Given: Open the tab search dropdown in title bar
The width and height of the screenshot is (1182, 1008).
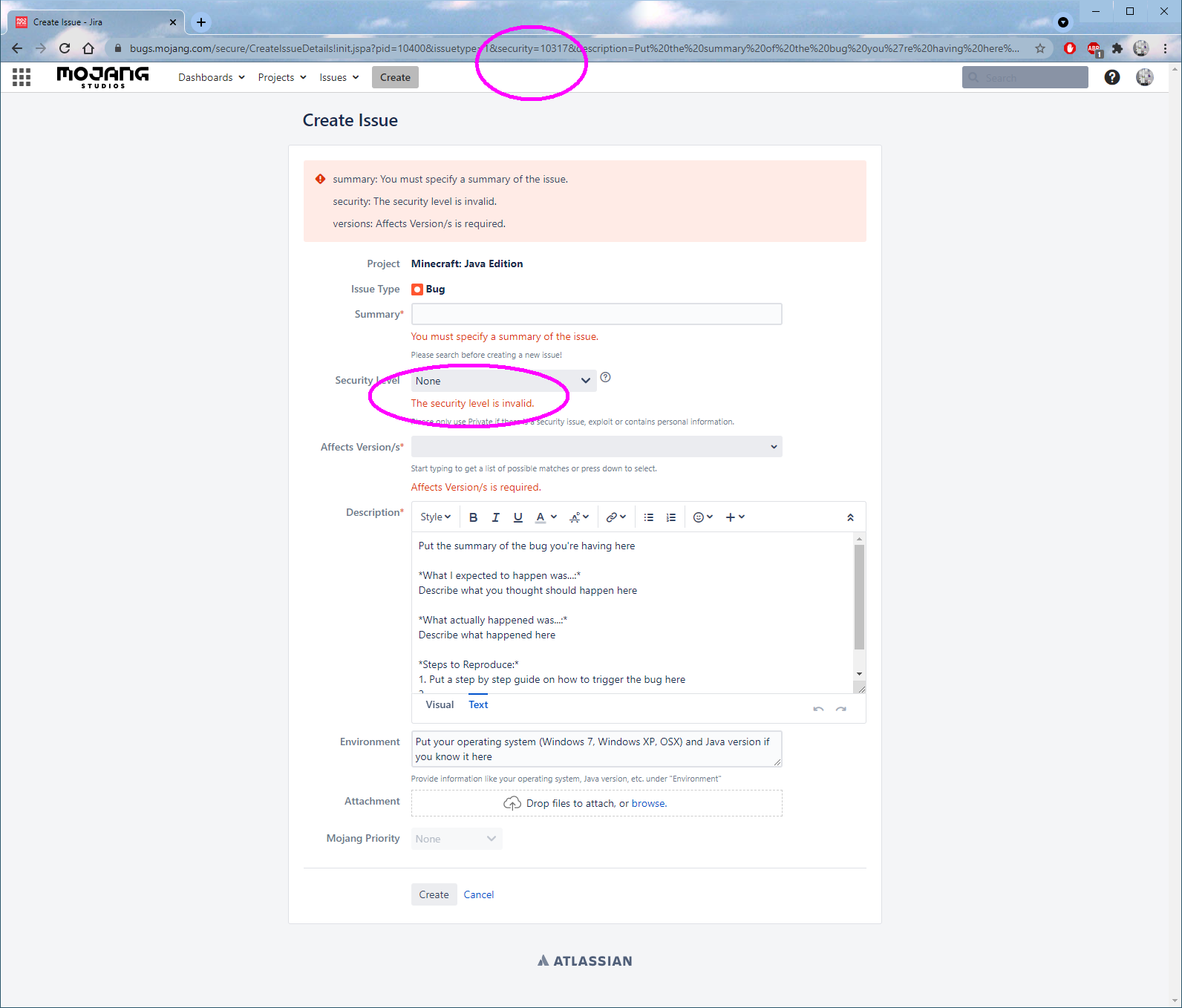Looking at the screenshot, I should [1063, 22].
